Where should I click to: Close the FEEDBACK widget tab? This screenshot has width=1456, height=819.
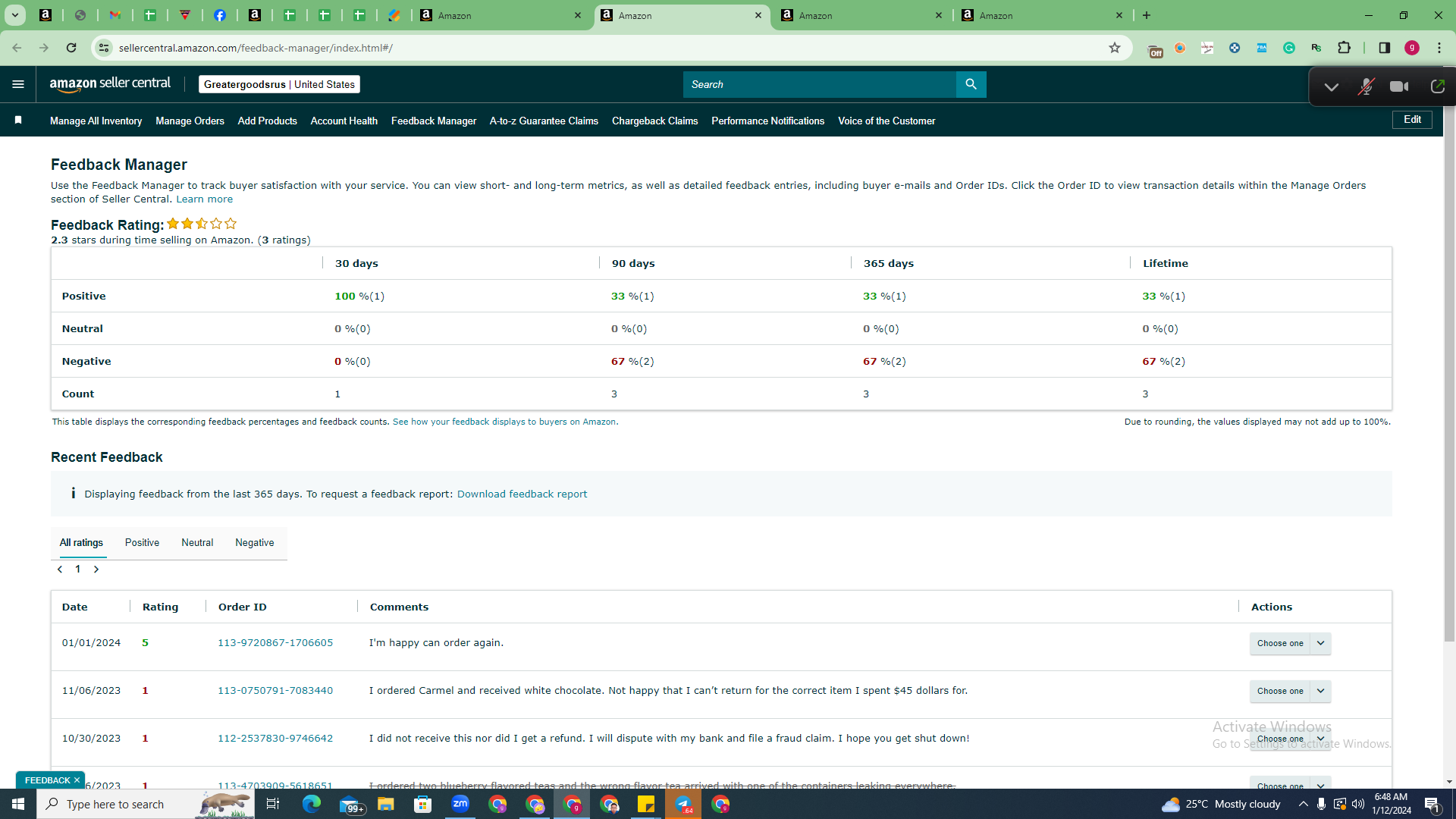(77, 780)
